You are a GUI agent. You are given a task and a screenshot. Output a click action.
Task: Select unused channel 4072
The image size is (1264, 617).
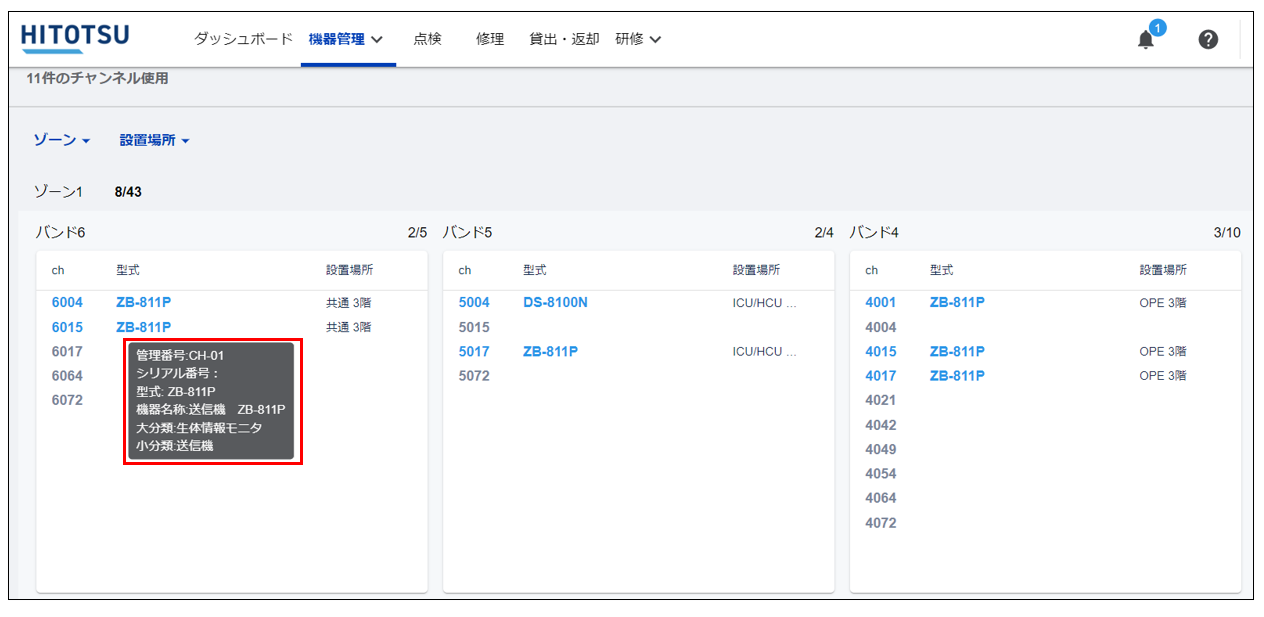pyautogui.click(x=881, y=523)
